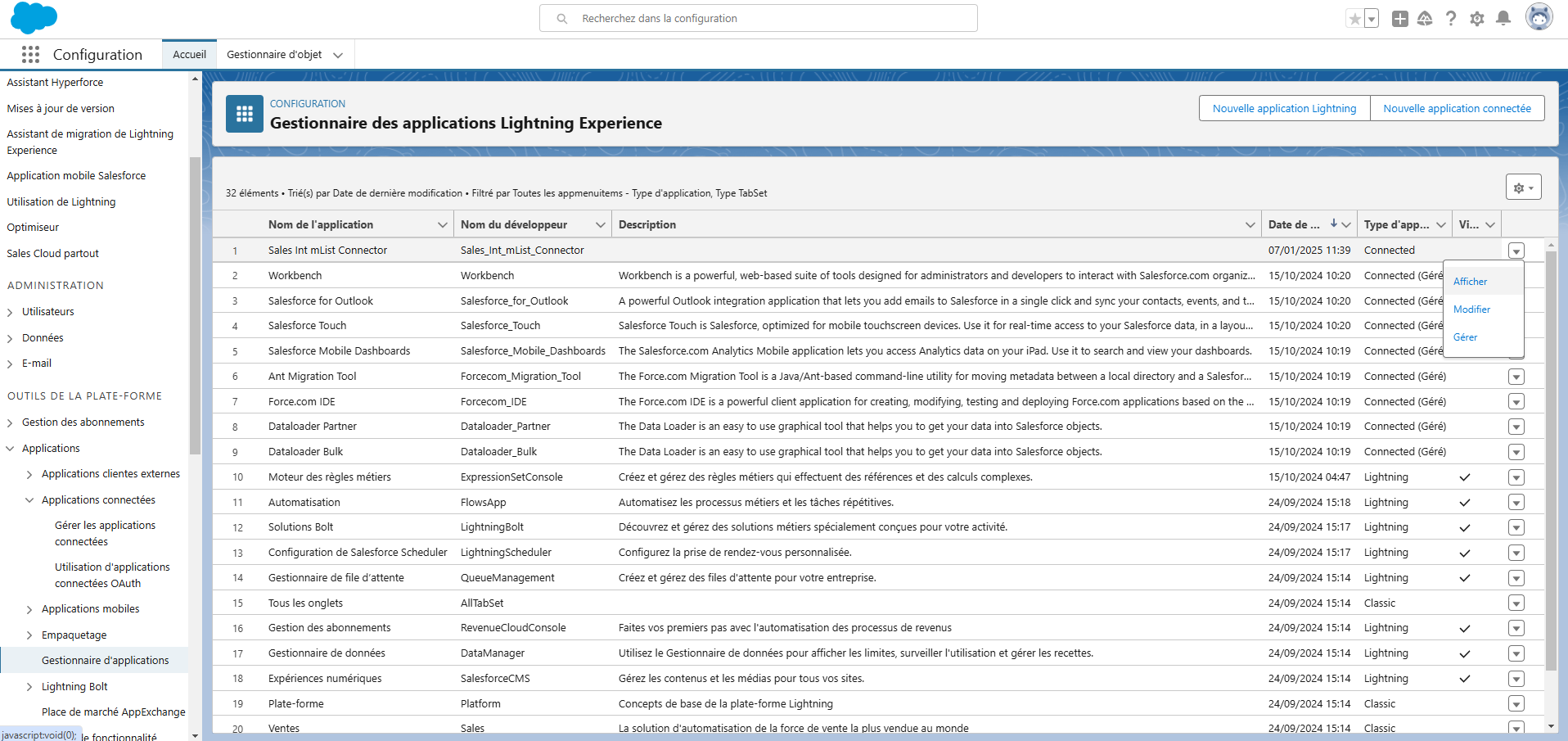Viewport: 1568px width, 741px height.
Task: Click the sidebar vertical scrollbar
Action: pos(195,305)
